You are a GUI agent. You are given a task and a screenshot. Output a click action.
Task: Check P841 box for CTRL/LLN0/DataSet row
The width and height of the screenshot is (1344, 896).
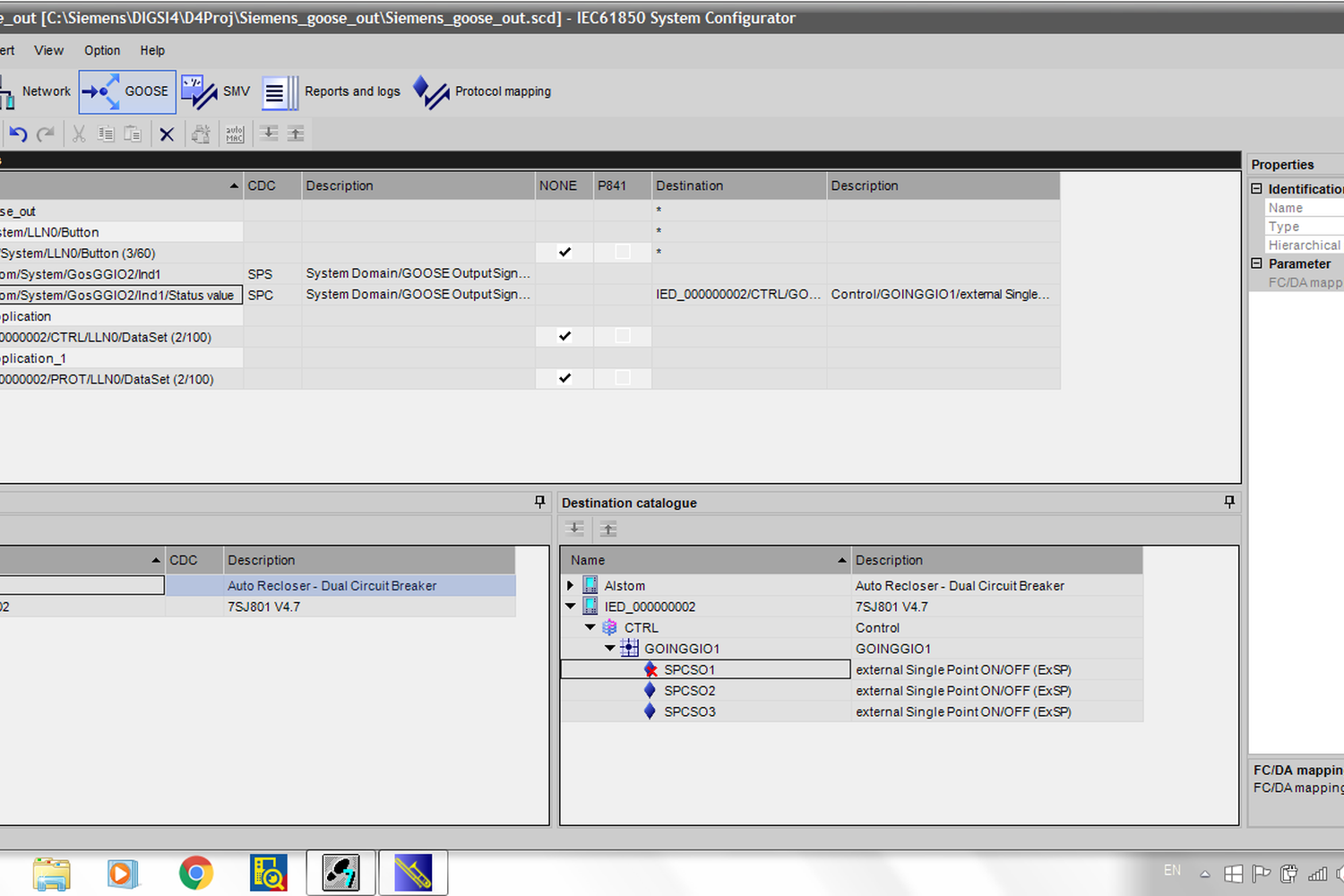[x=623, y=336]
